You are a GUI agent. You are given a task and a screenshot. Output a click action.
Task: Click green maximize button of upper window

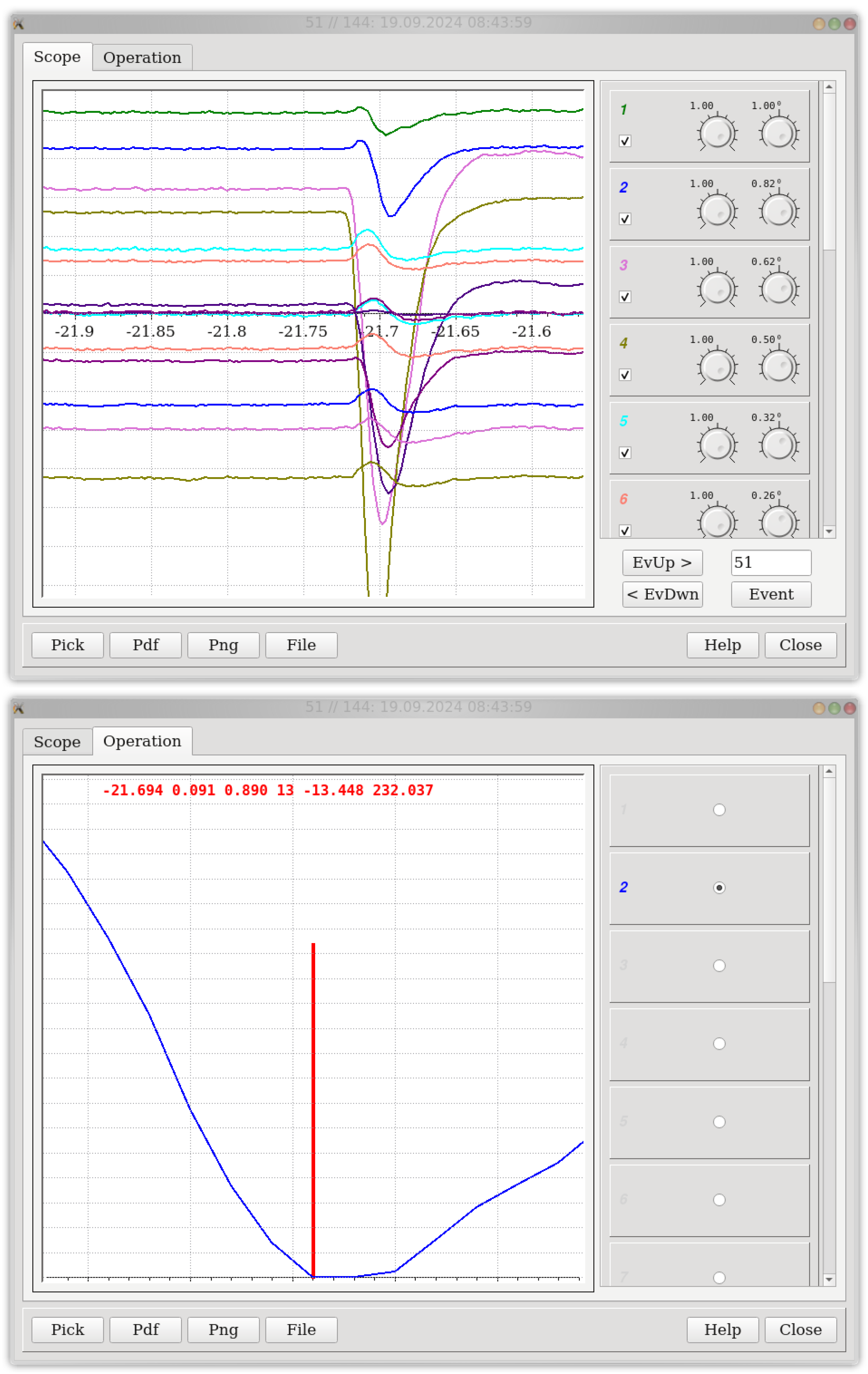834,23
